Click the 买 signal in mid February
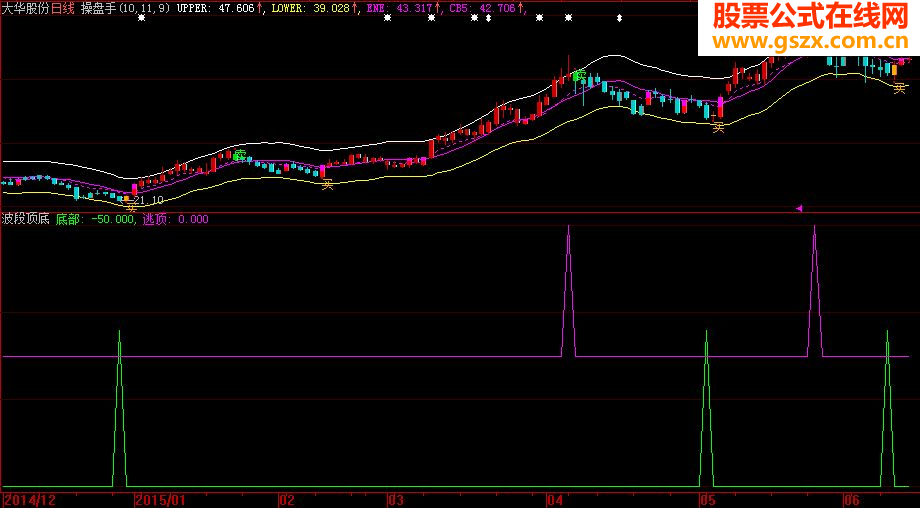This screenshot has height=508, width=920. 327,185
